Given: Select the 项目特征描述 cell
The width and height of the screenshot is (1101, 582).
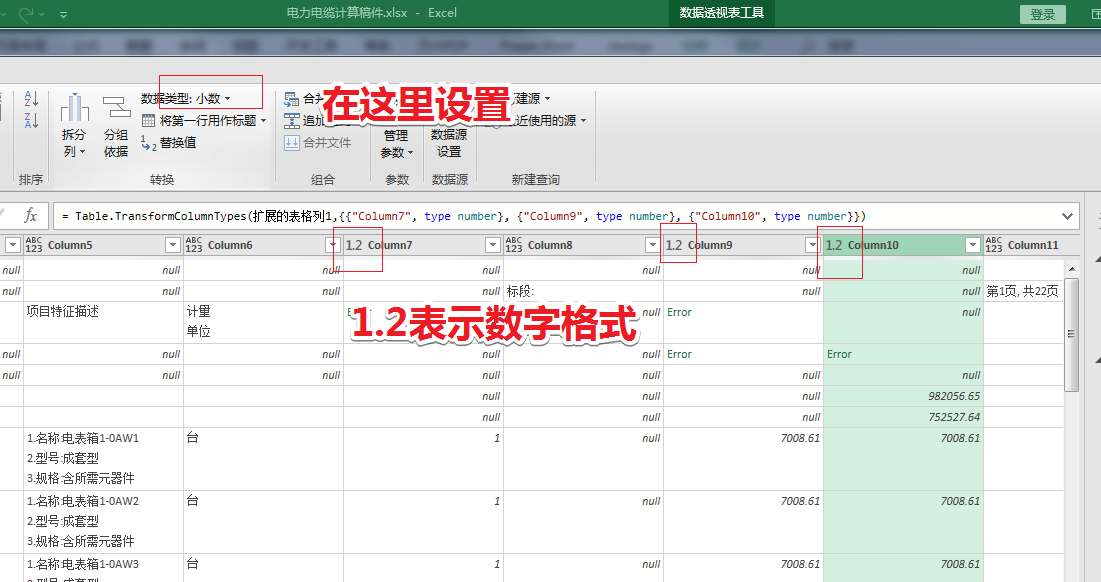Looking at the screenshot, I should pos(103,322).
